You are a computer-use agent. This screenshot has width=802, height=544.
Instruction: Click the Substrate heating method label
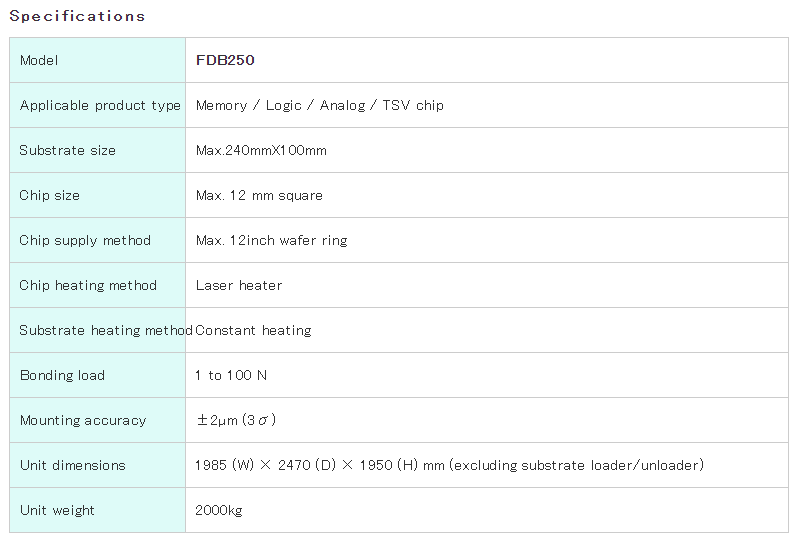click(x=105, y=330)
